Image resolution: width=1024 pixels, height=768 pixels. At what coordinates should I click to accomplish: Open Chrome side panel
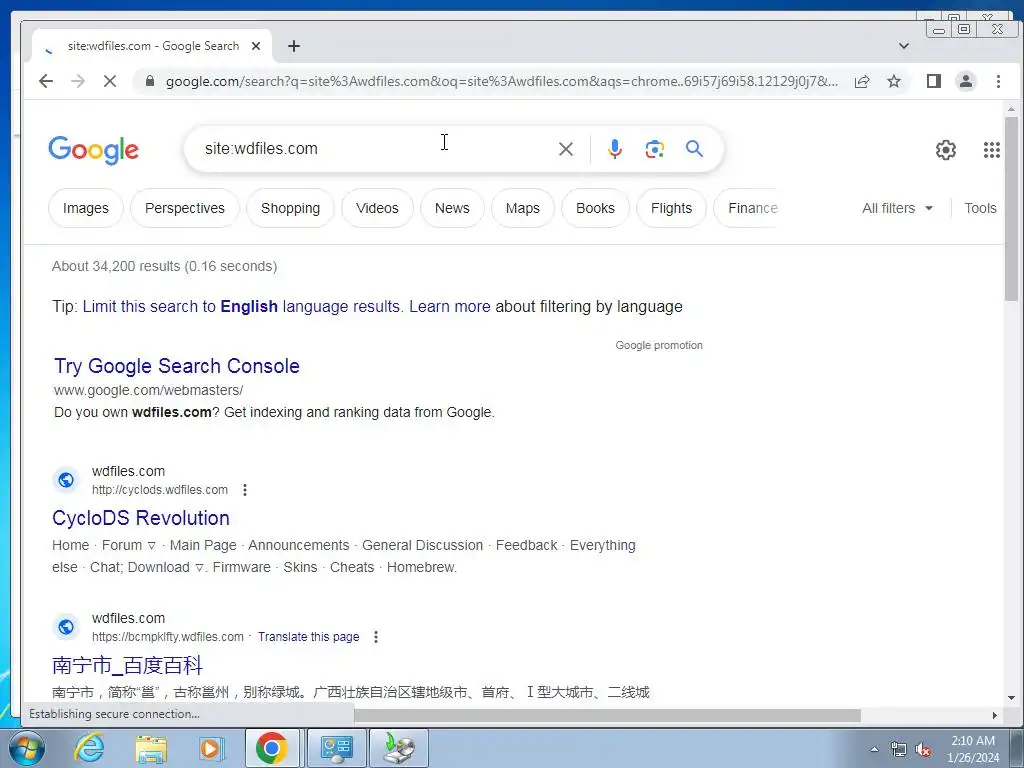(x=934, y=81)
